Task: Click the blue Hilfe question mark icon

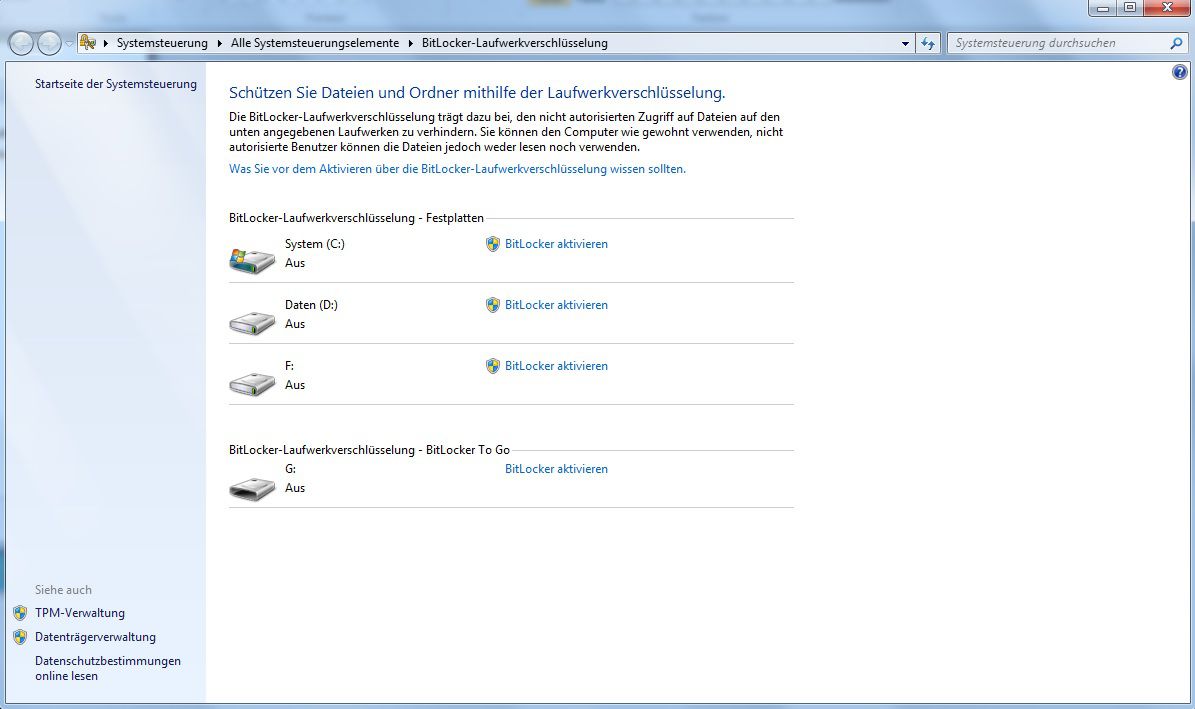Action: tap(1180, 71)
